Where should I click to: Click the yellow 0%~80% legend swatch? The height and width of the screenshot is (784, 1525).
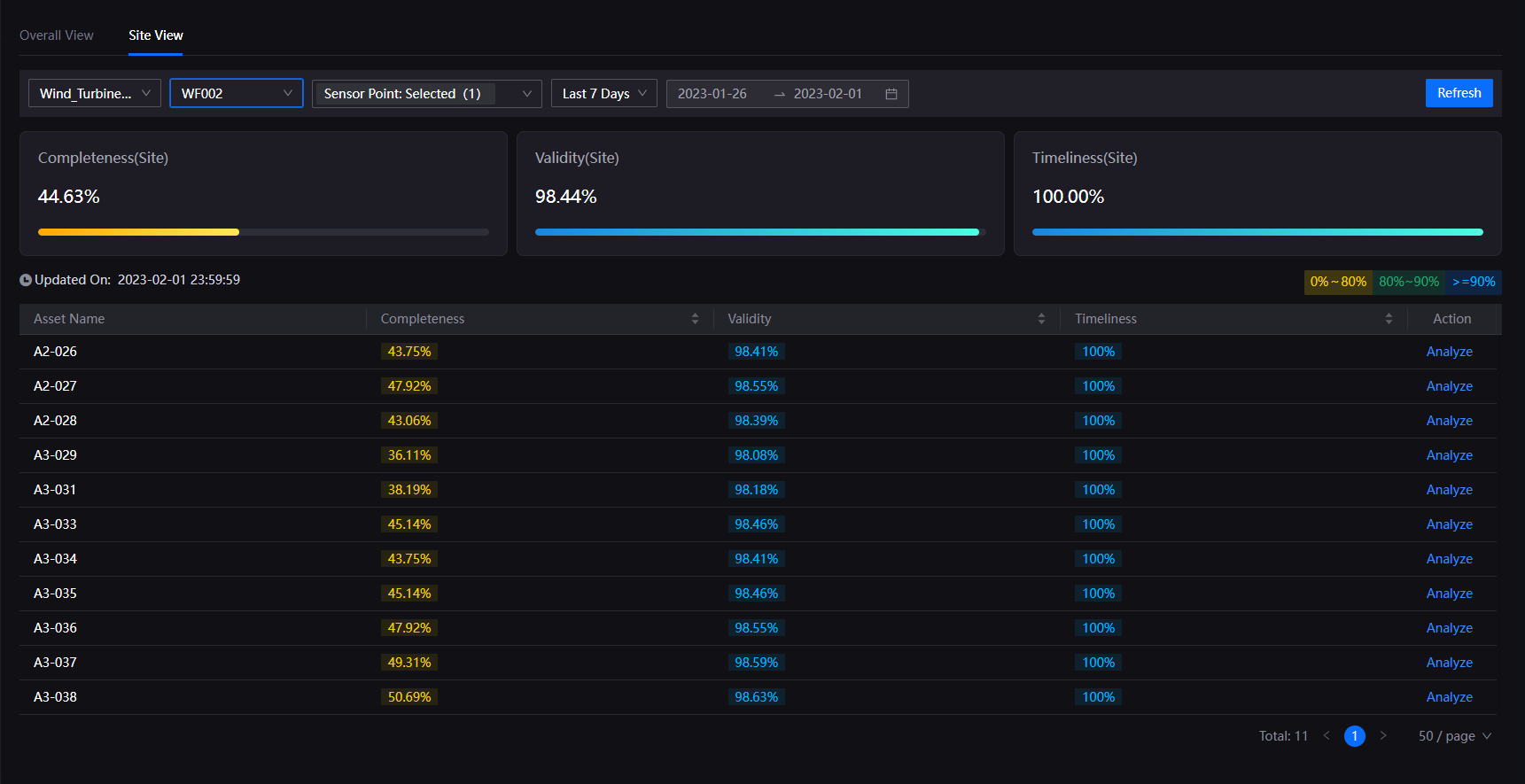(1338, 282)
